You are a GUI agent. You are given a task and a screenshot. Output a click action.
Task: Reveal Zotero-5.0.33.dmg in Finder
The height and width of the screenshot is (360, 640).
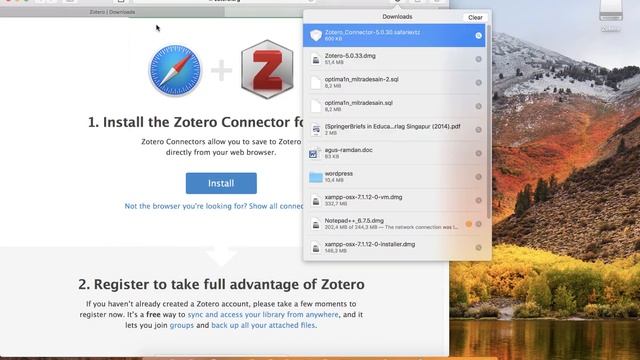478,59
